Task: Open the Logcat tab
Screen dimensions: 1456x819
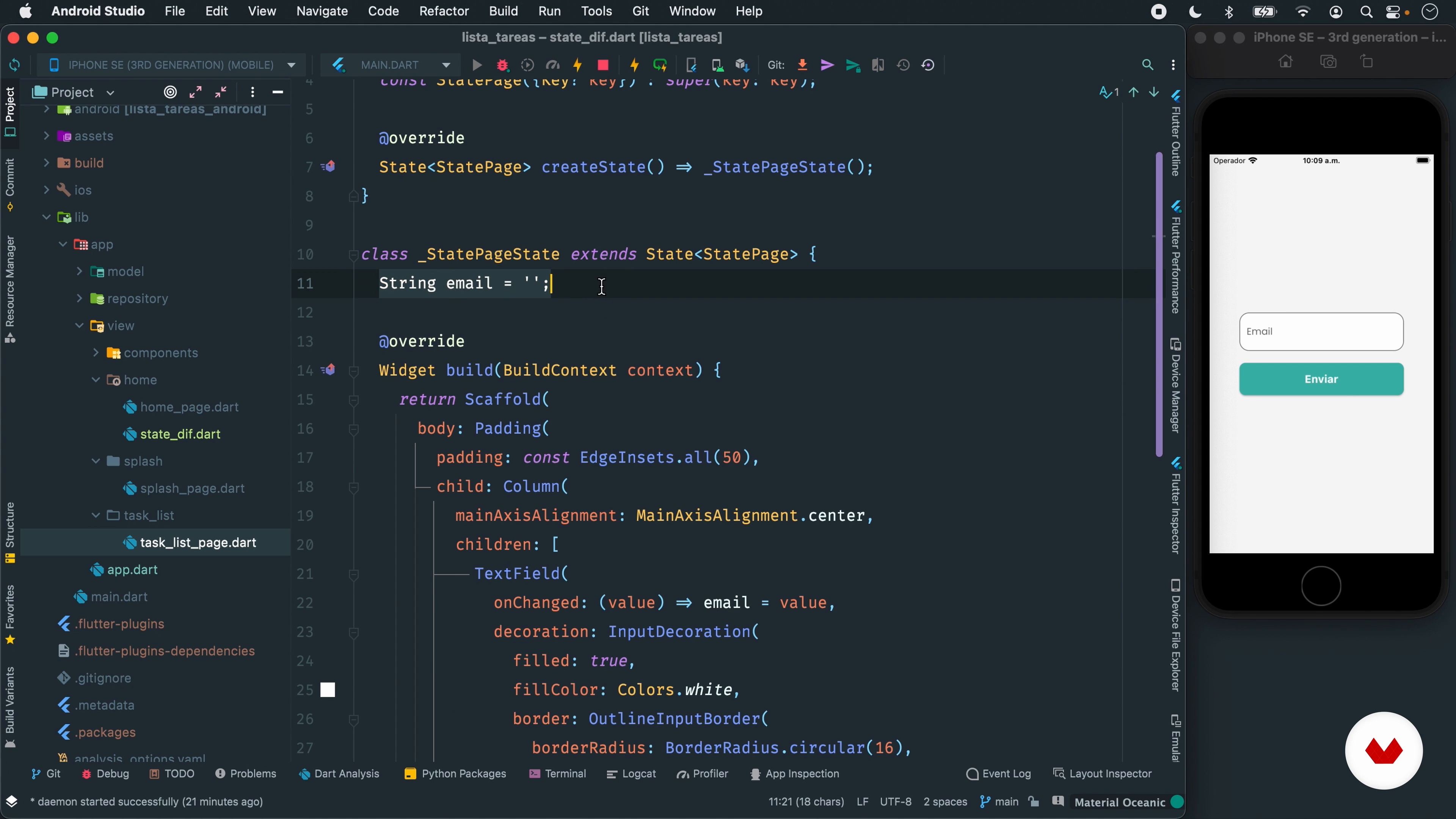Action: click(x=631, y=774)
